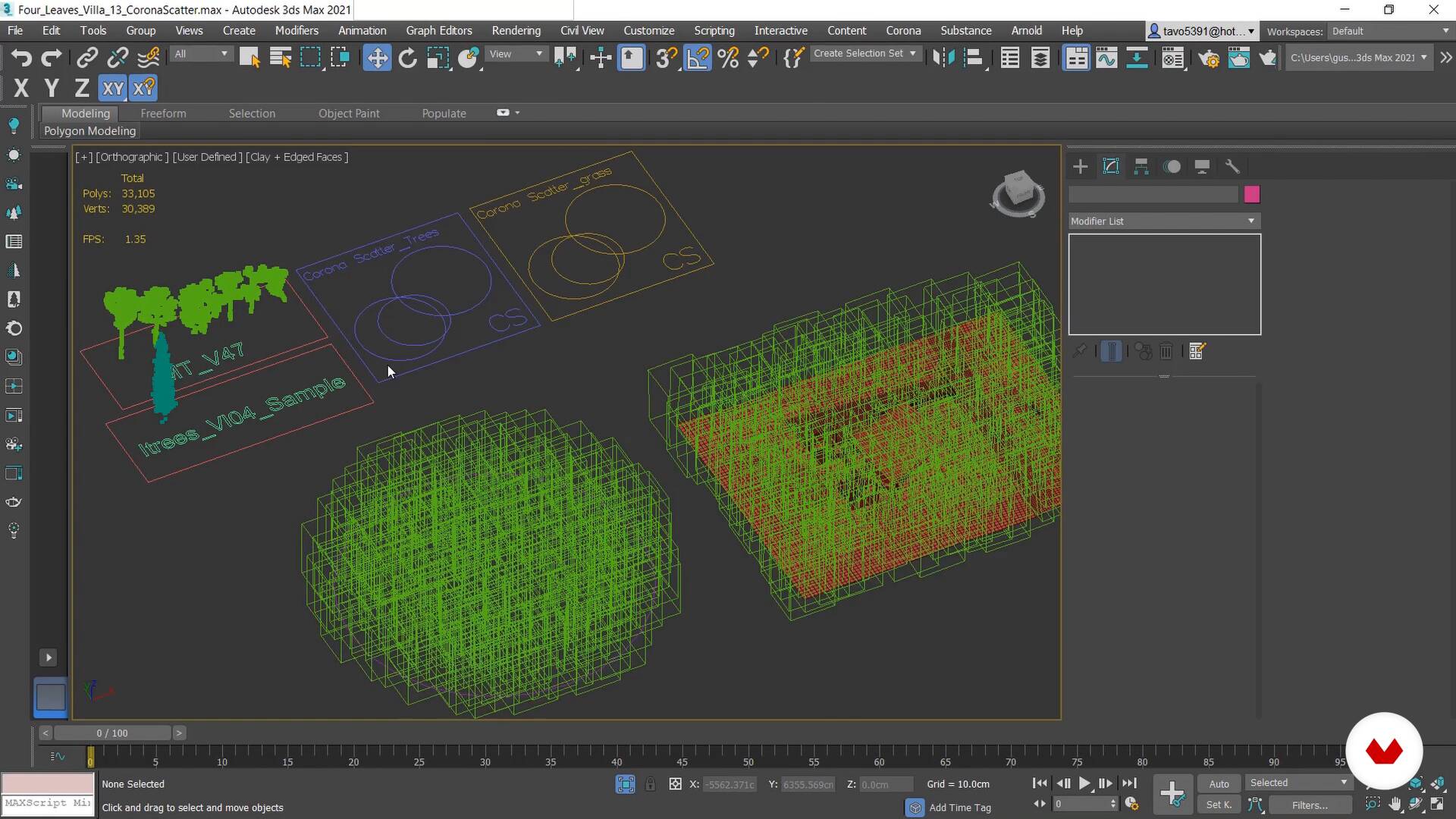Viewport: 1456px width, 819px height.
Task: Open the Workspaces Default dropdown
Action: point(1392,31)
